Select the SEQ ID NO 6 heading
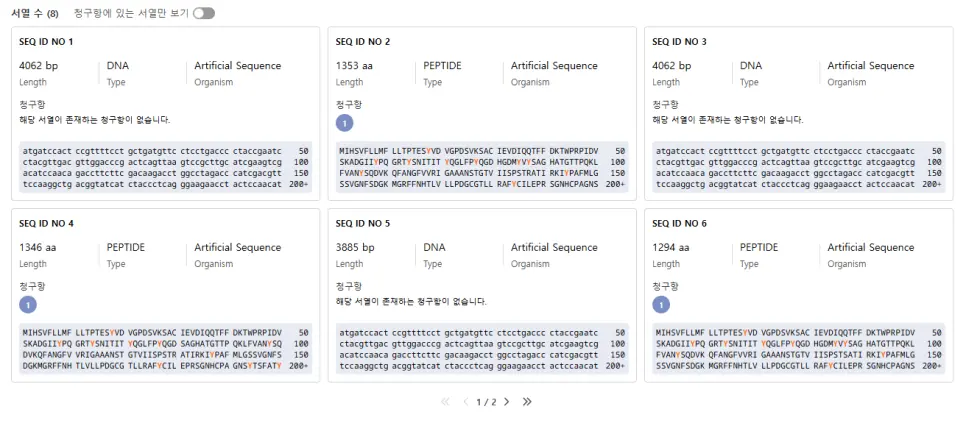This screenshot has width=966, height=423. (x=679, y=224)
